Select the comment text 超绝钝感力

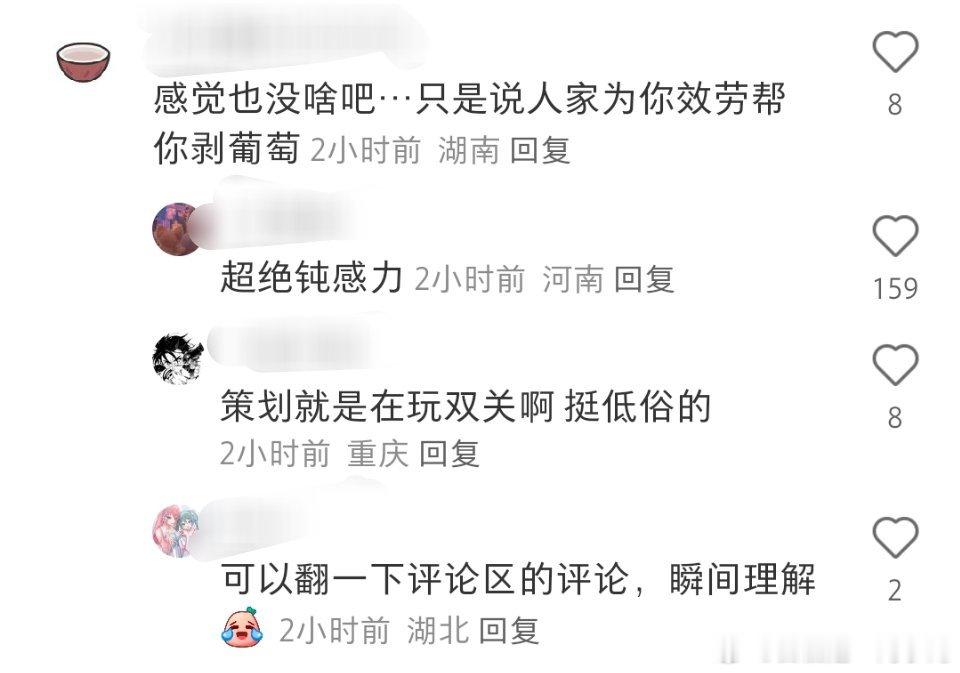click(x=311, y=277)
